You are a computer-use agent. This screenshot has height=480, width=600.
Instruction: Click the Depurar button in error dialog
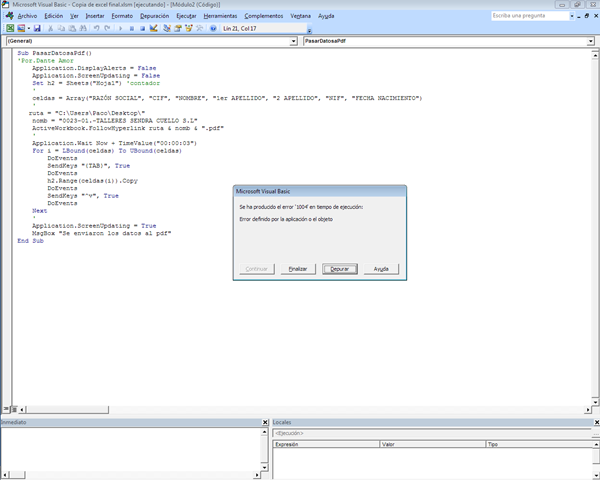pyautogui.click(x=339, y=269)
